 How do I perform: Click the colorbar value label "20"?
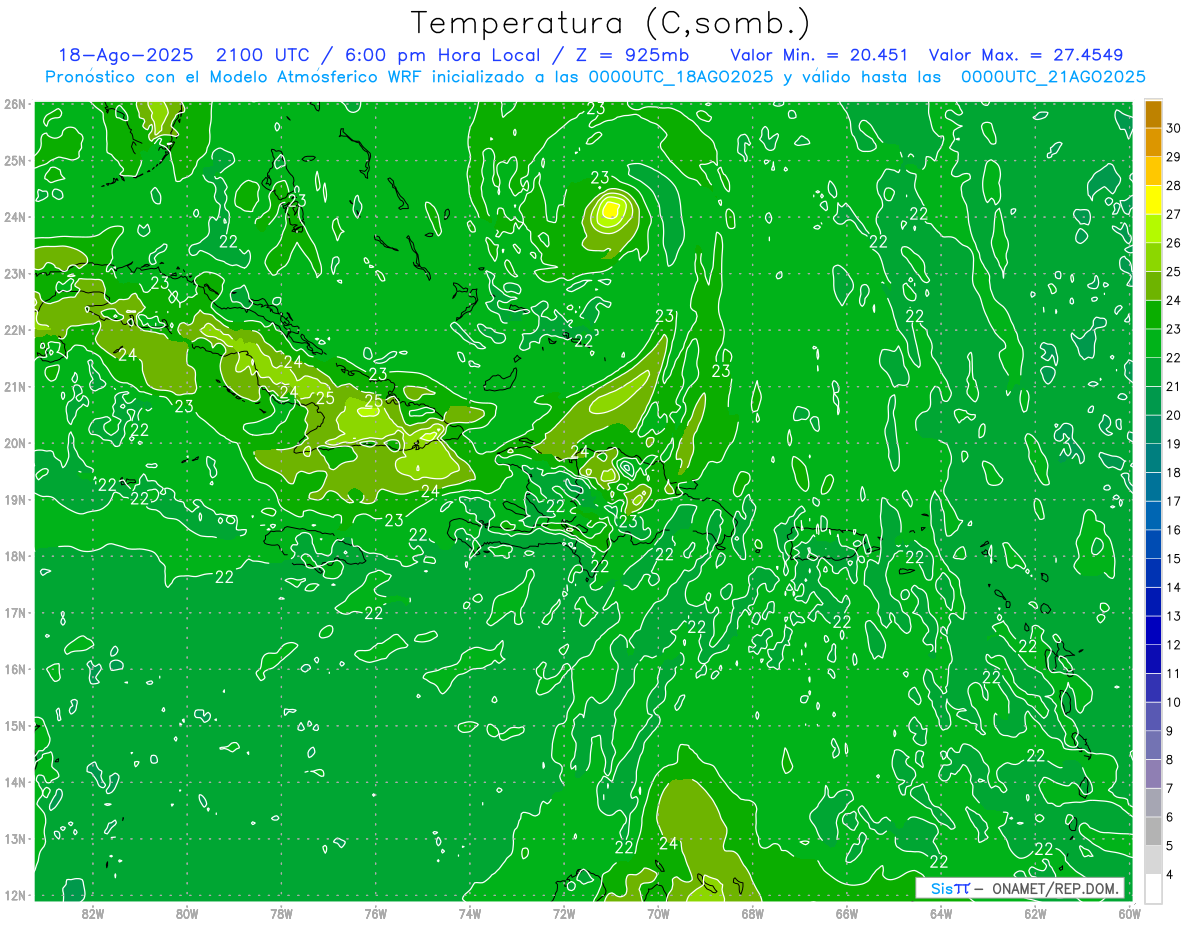click(x=1174, y=415)
